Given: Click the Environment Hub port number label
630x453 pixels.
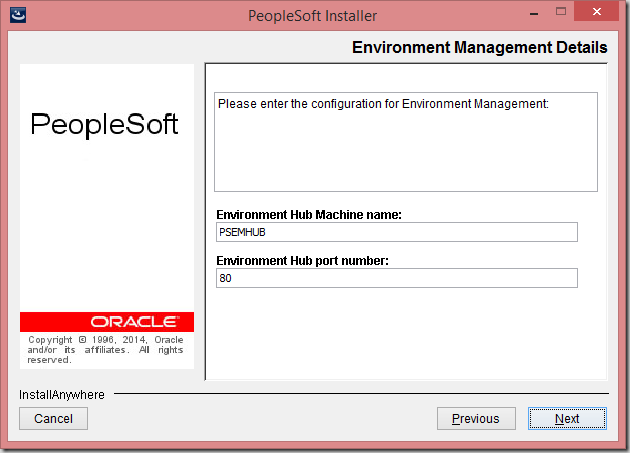Looking at the screenshot, I should 302,261.
